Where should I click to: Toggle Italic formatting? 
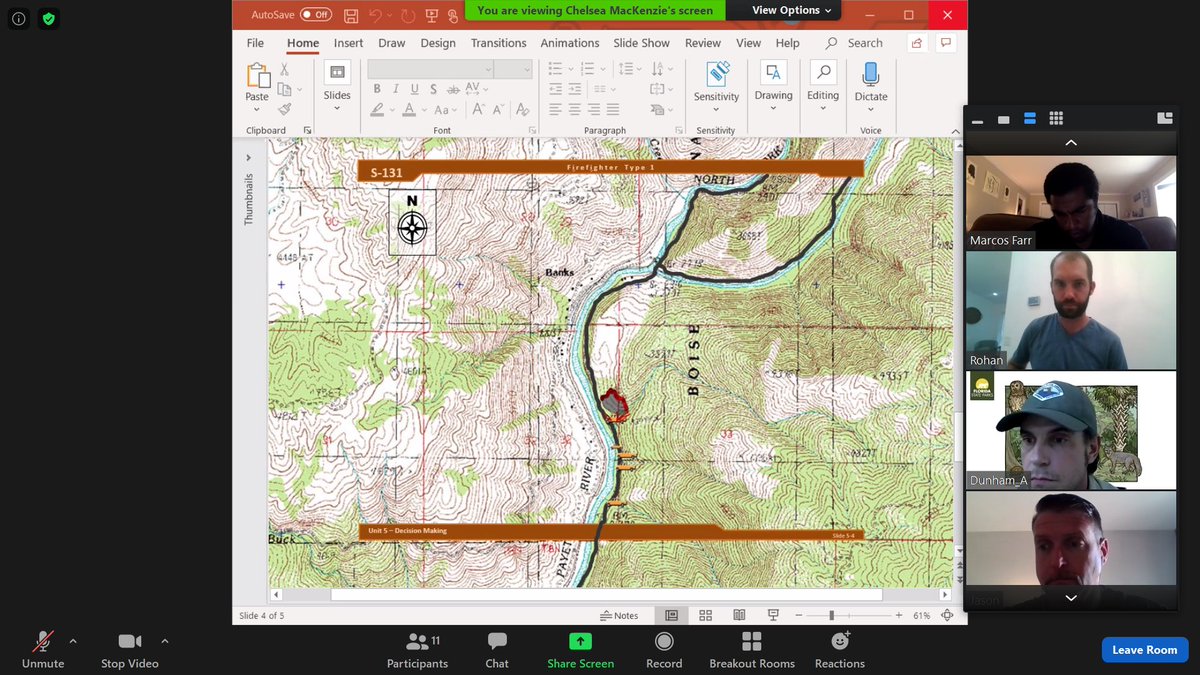point(394,89)
